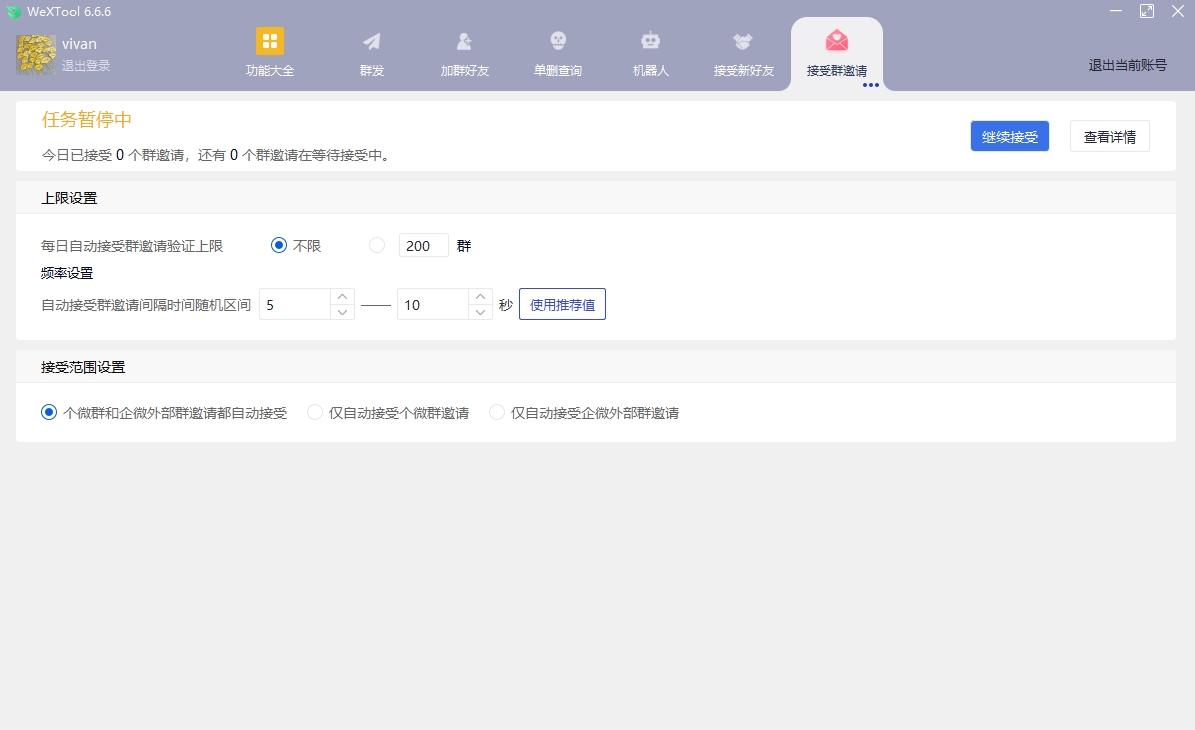Choose 仅自动接受个微群邀请 option
The image size is (1195, 730).
pyautogui.click(x=314, y=412)
